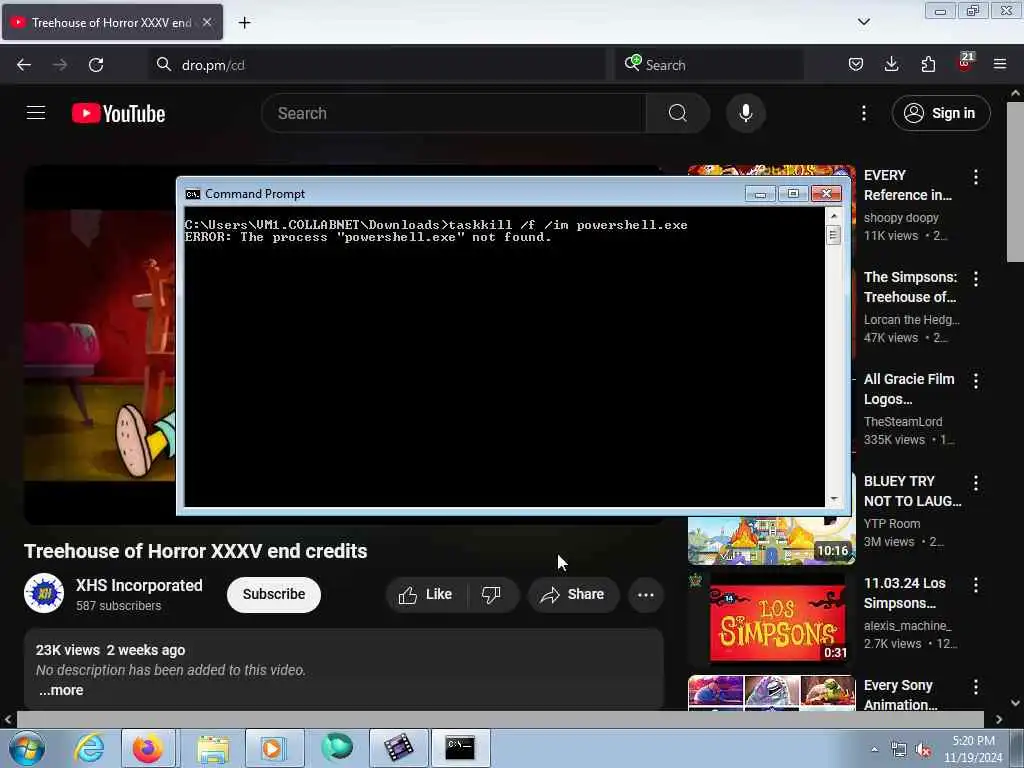The height and width of the screenshot is (768, 1024).
Task: Open the film clapper taskbar app
Action: click(398, 748)
